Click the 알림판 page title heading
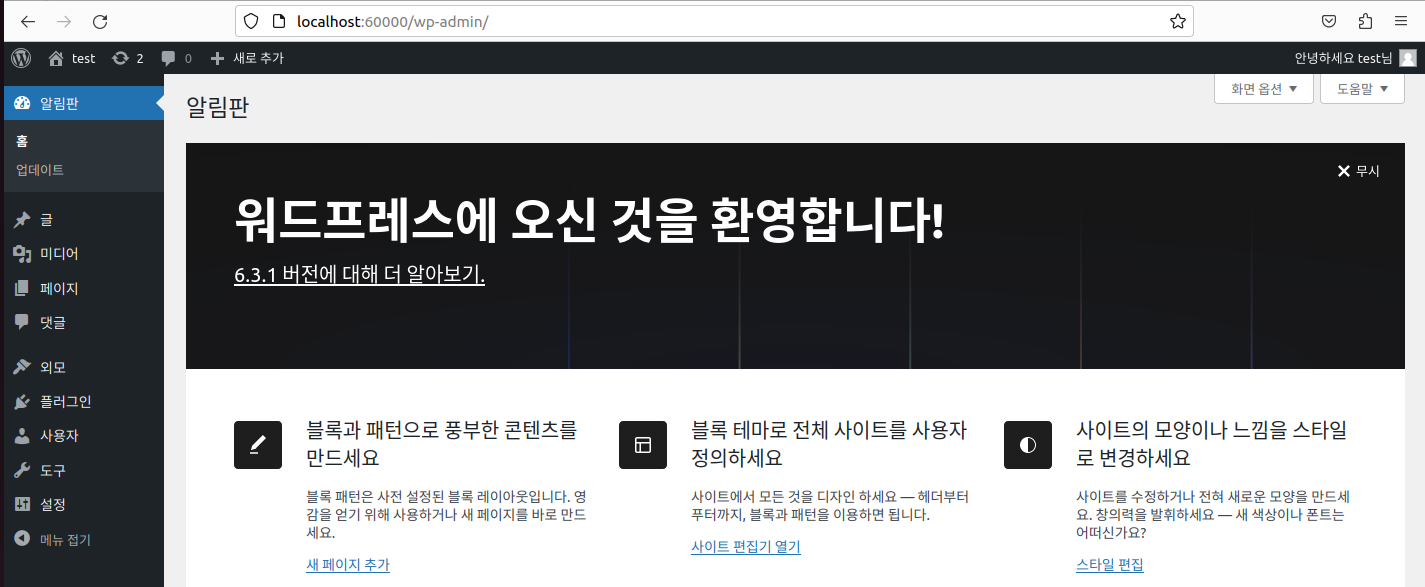The width and height of the screenshot is (1425, 587). 217,108
